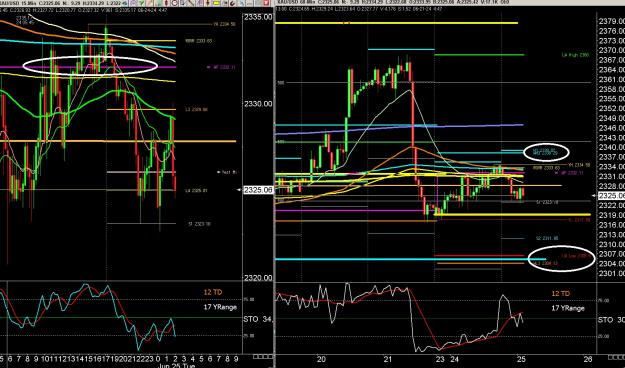This screenshot has height=368, width=625.
Task: Click the 17 YRange label in right stochastic panel
Action: pos(568,308)
